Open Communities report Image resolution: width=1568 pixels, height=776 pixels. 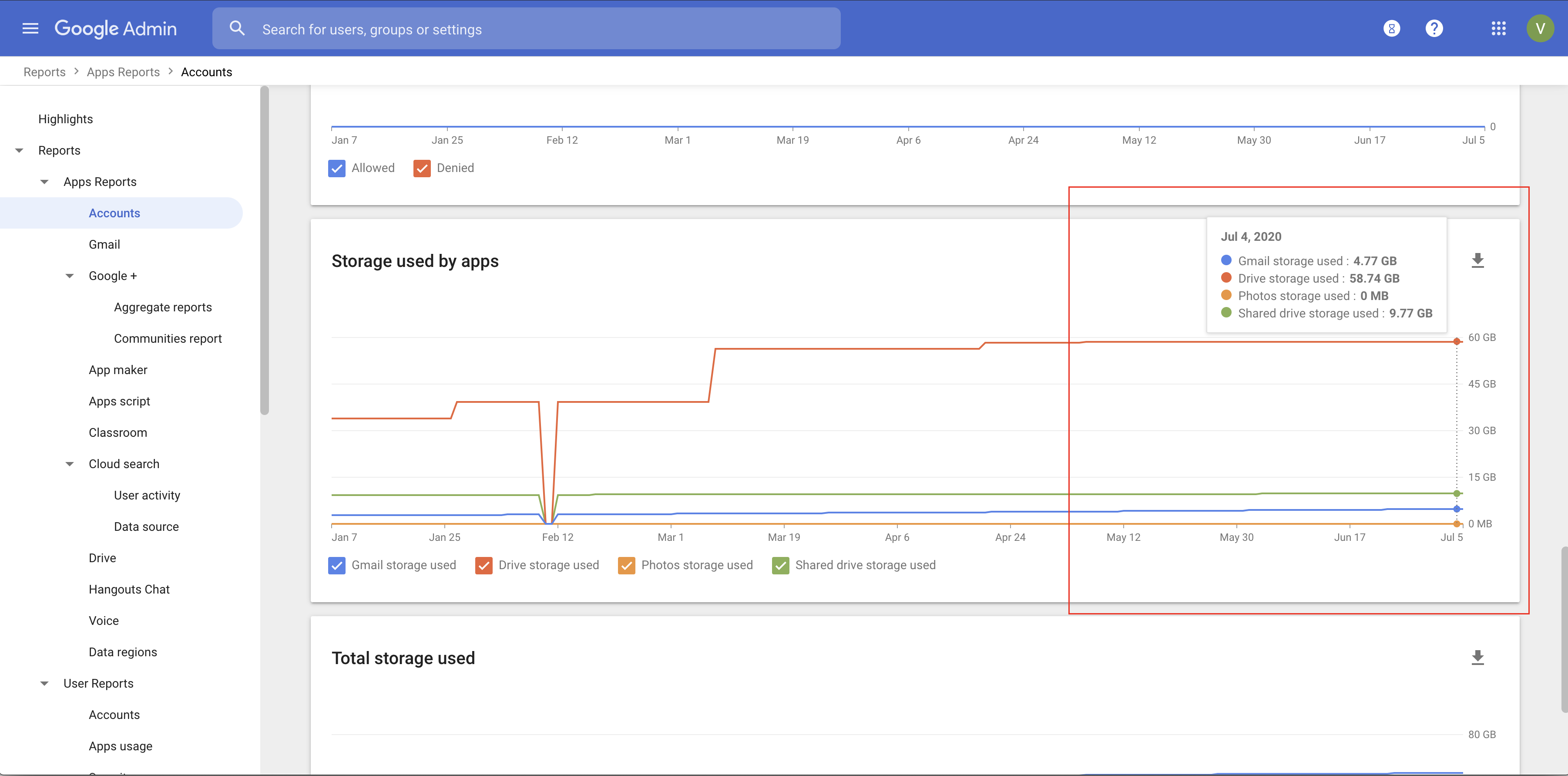(x=168, y=339)
